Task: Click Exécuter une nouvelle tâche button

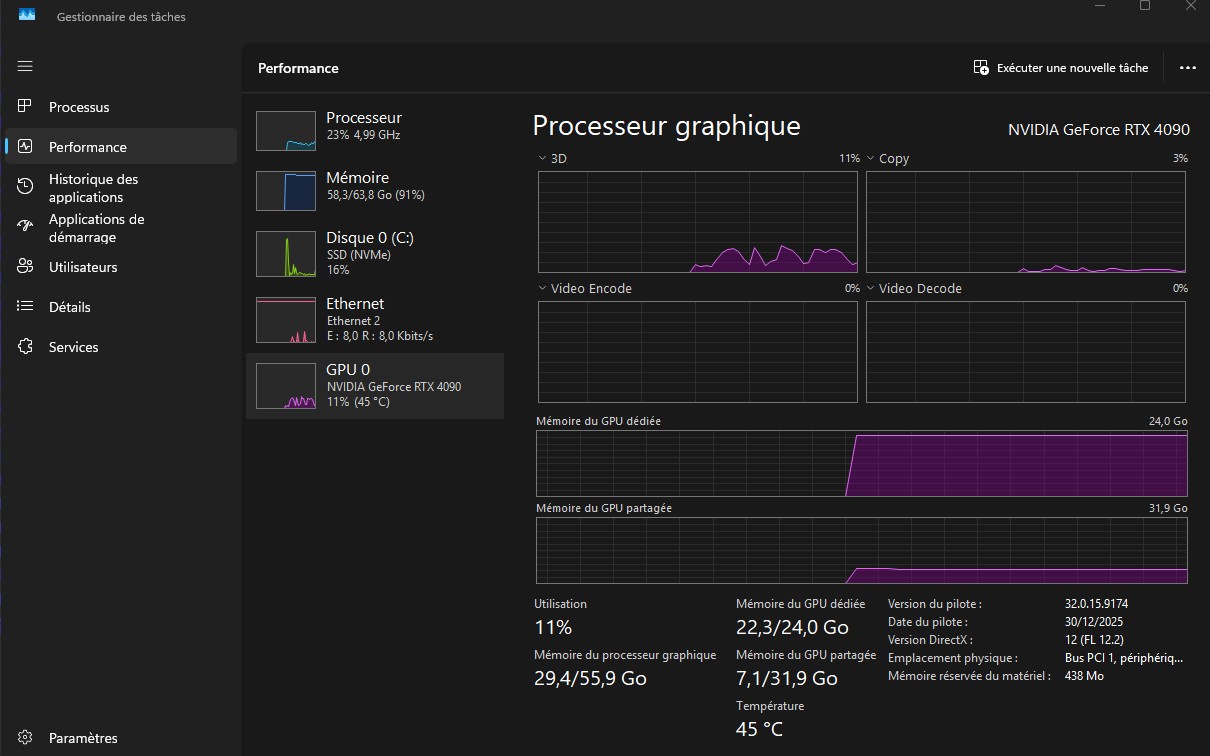Action: click(x=1061, y=68)
